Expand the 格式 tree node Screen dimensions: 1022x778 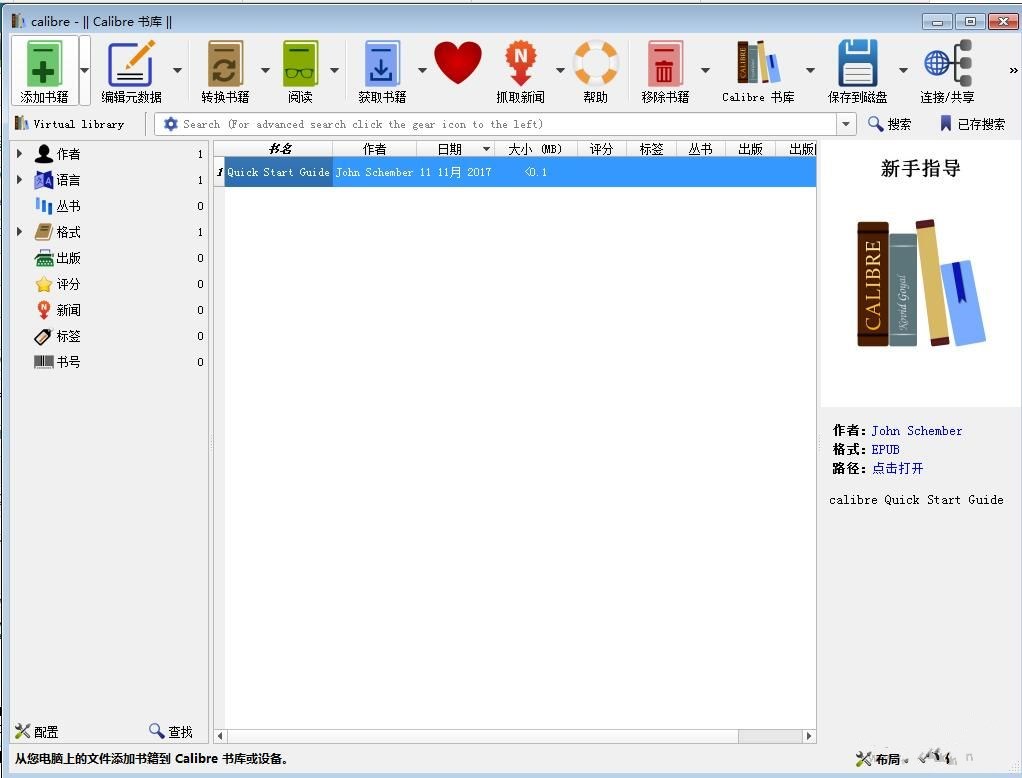[20, 231]
